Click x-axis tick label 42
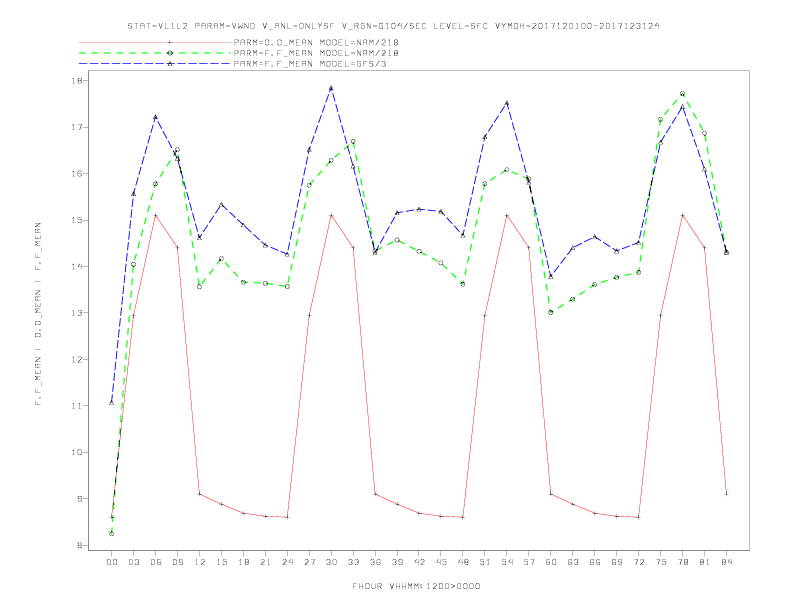Image resolution: width=792 pixels, height=612 pixels. point(419,562)
